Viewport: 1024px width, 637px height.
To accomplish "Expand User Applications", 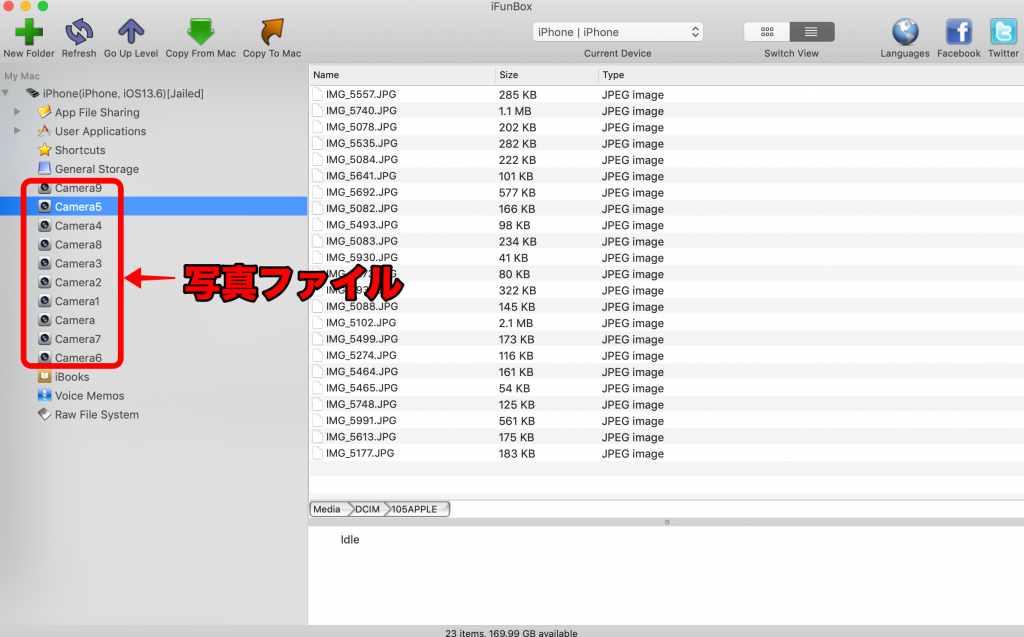I will coord(18,131).
